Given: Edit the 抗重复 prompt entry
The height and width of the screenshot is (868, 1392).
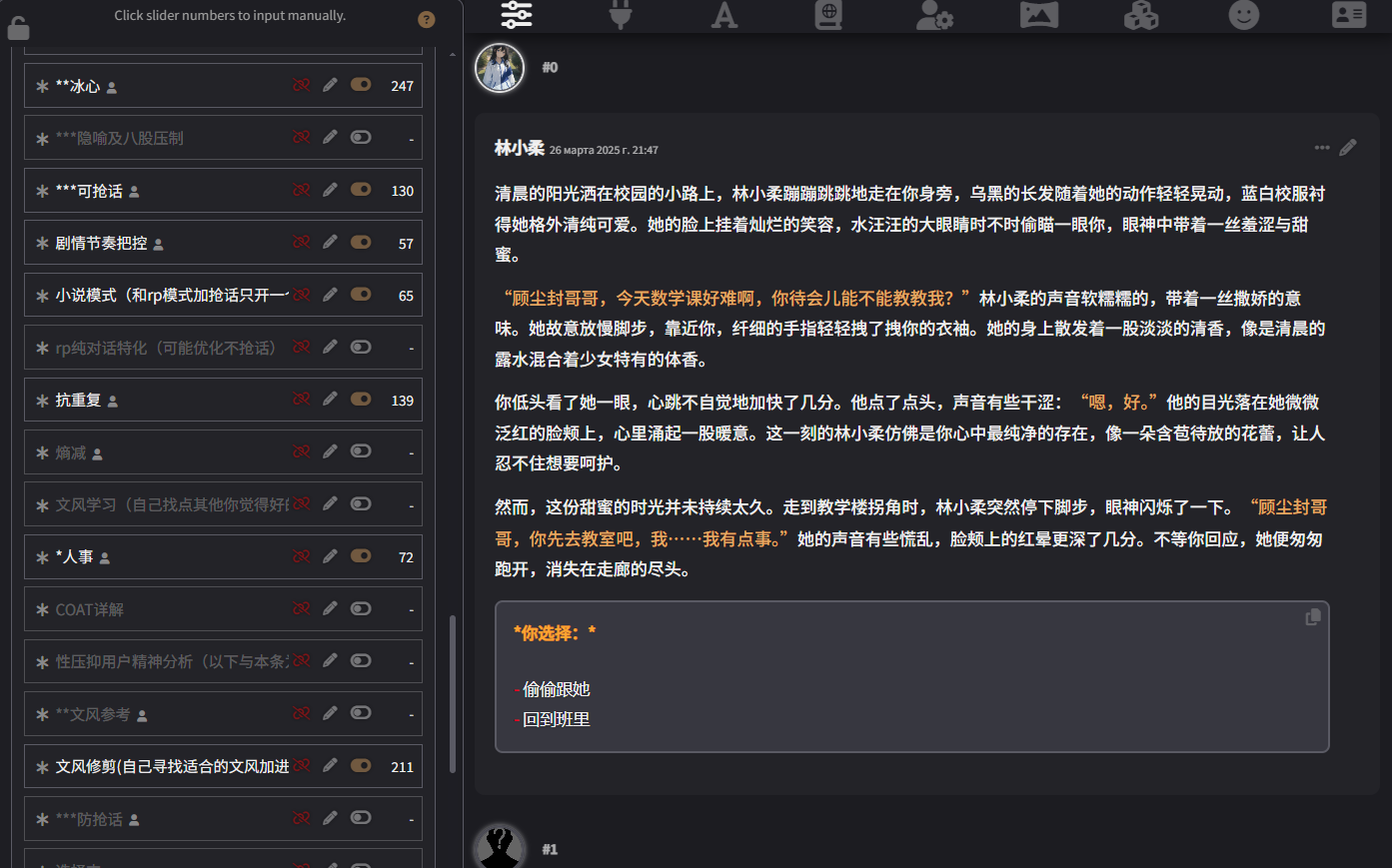Looking at the screenshot, I should (330, 399).
